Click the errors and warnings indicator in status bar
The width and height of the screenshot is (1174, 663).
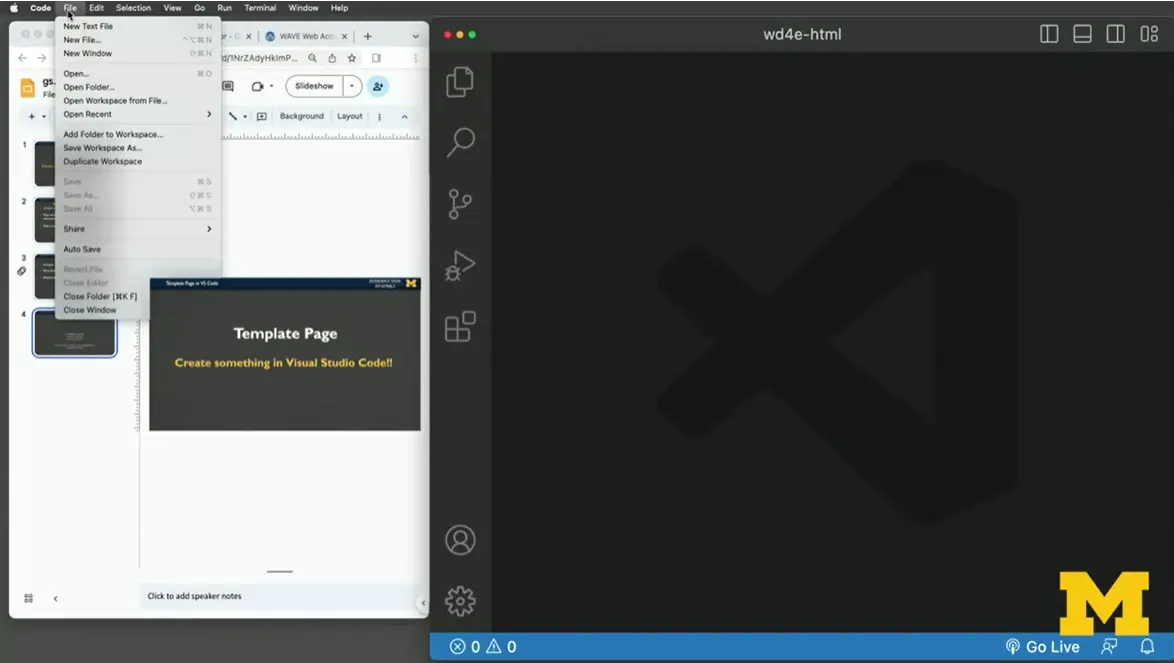pyautogui.click(x=481, y=646)
